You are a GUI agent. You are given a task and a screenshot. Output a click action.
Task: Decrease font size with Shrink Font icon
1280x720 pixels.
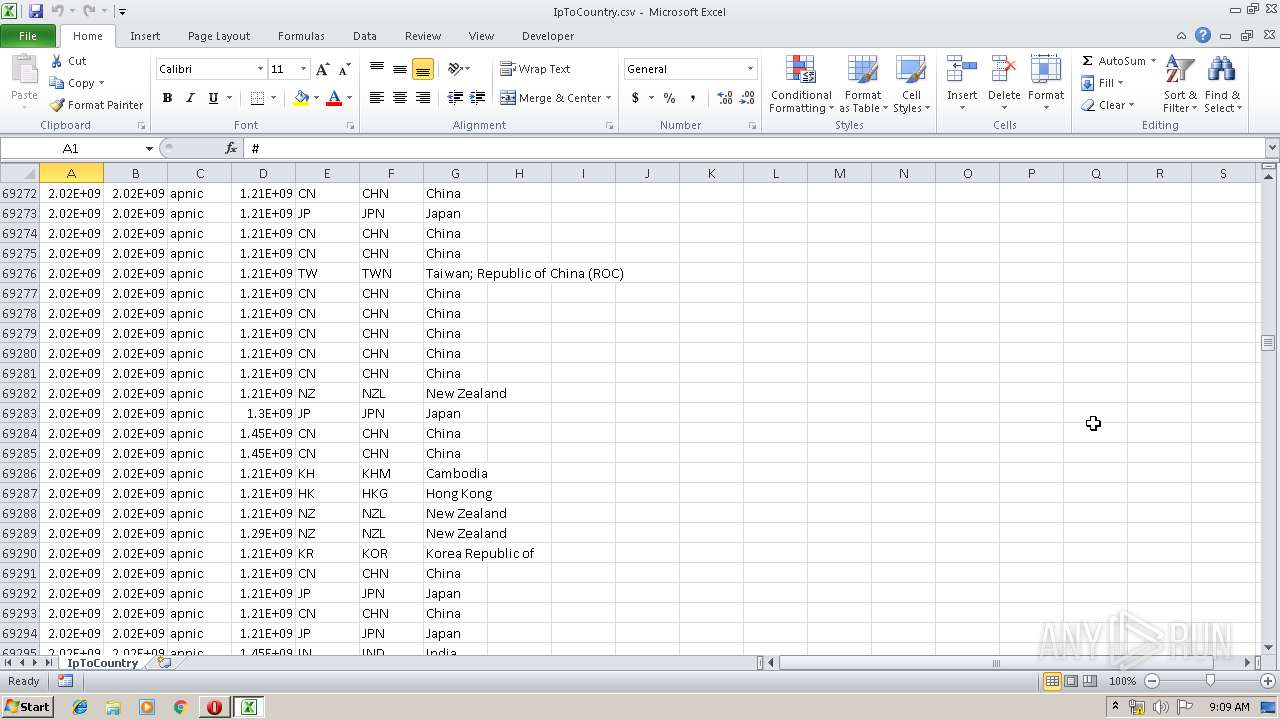pos(344,69)
